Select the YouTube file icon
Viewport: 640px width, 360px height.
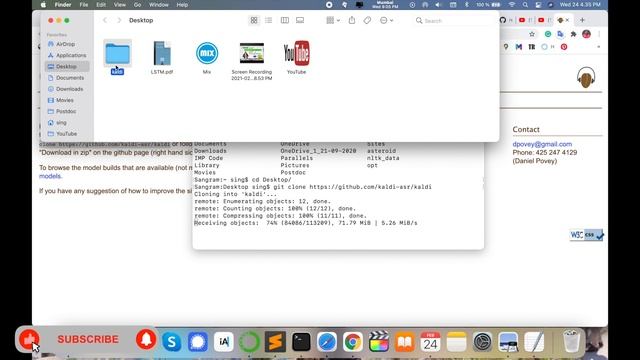pos(297,53)
